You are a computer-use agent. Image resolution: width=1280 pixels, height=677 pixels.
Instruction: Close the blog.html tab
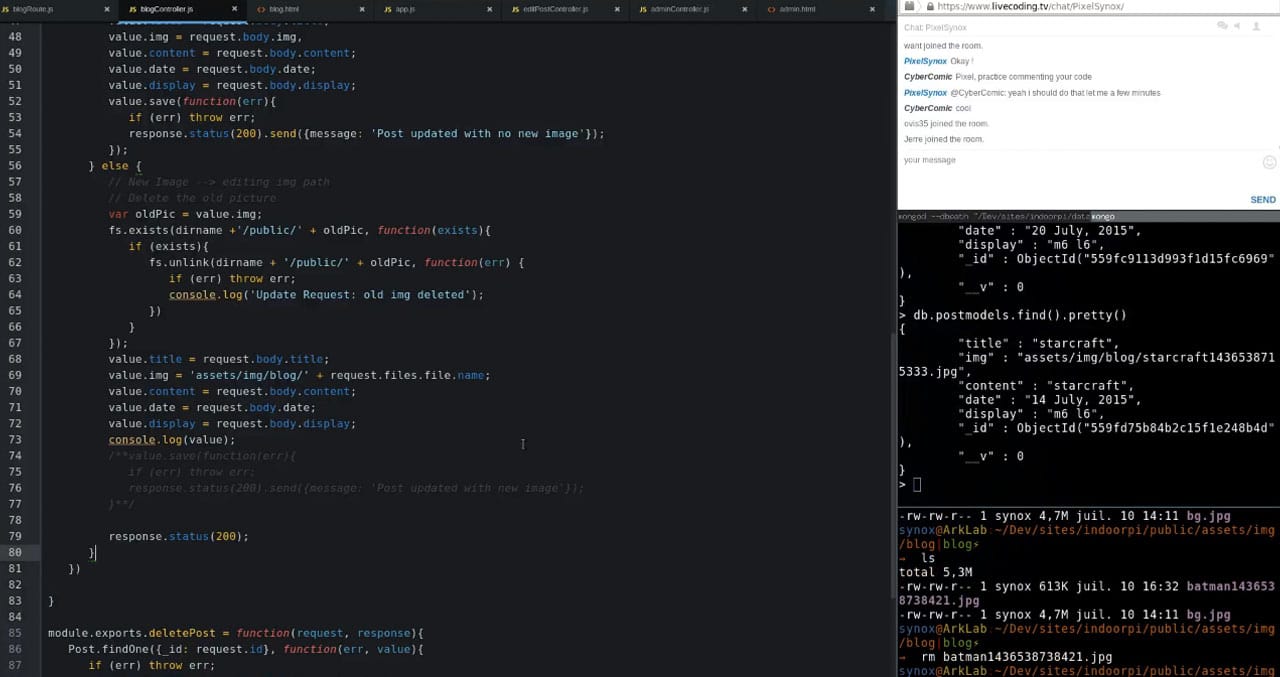(362, 7)
